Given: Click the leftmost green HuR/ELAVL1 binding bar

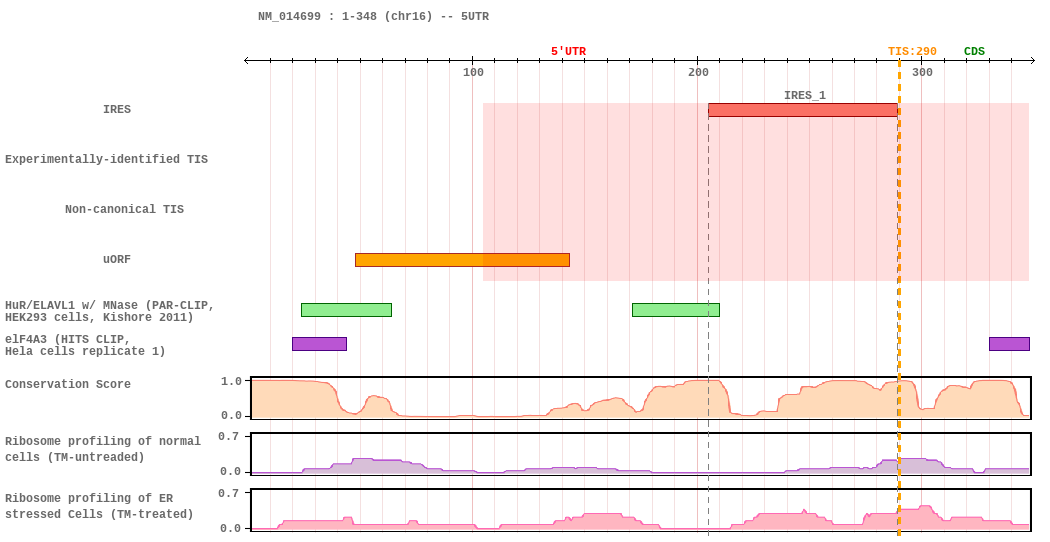Looking at the screenshot, I should [x=346, y=310].
